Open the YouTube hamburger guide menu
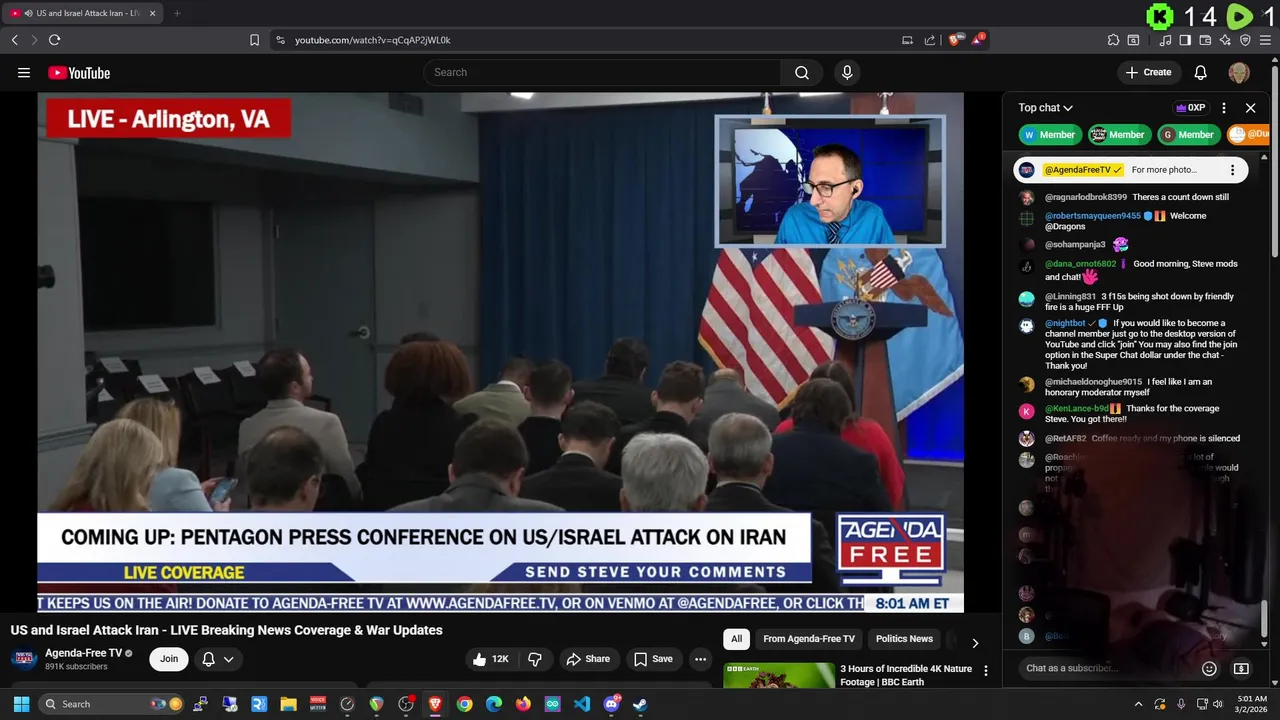The image size is (1280, 720). (x=24, y=72)
